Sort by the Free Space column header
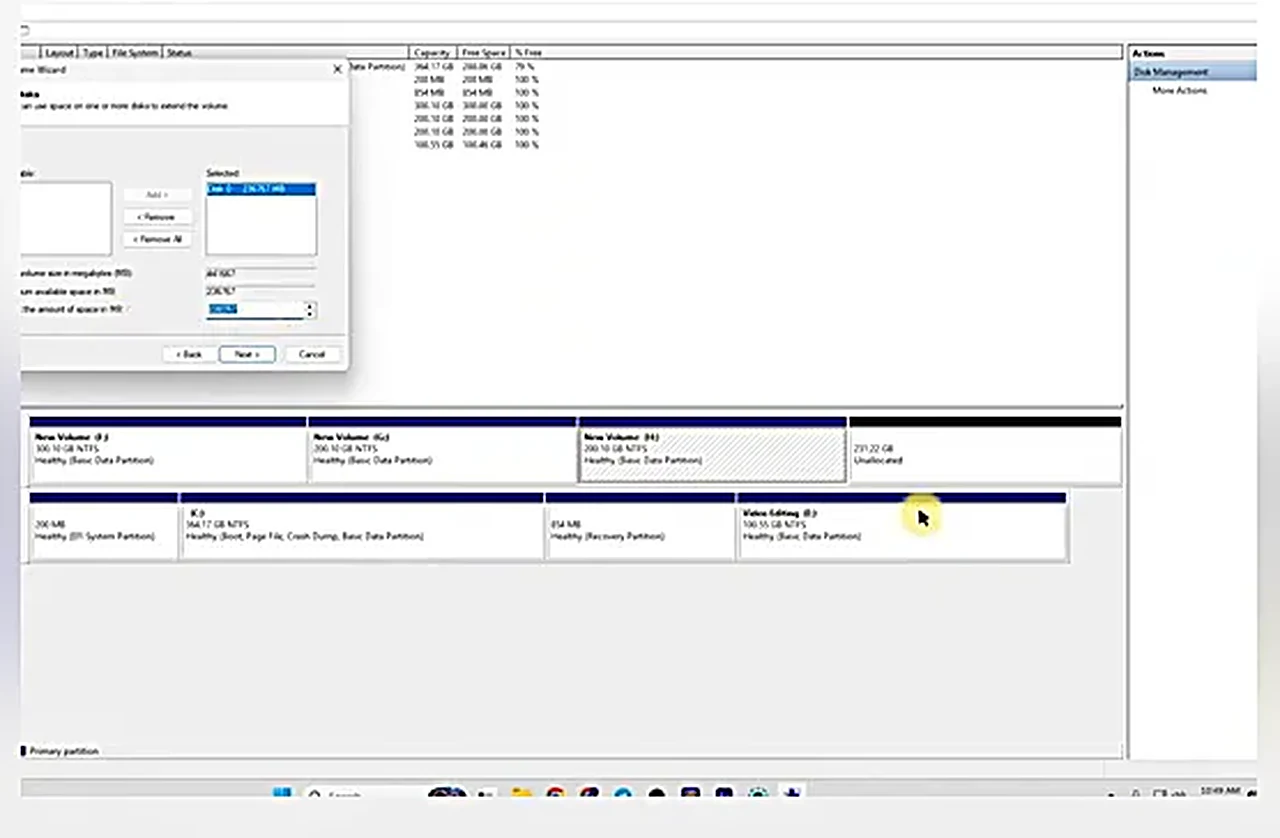Screen dimensions: 1280x838 tap(483, 52)
